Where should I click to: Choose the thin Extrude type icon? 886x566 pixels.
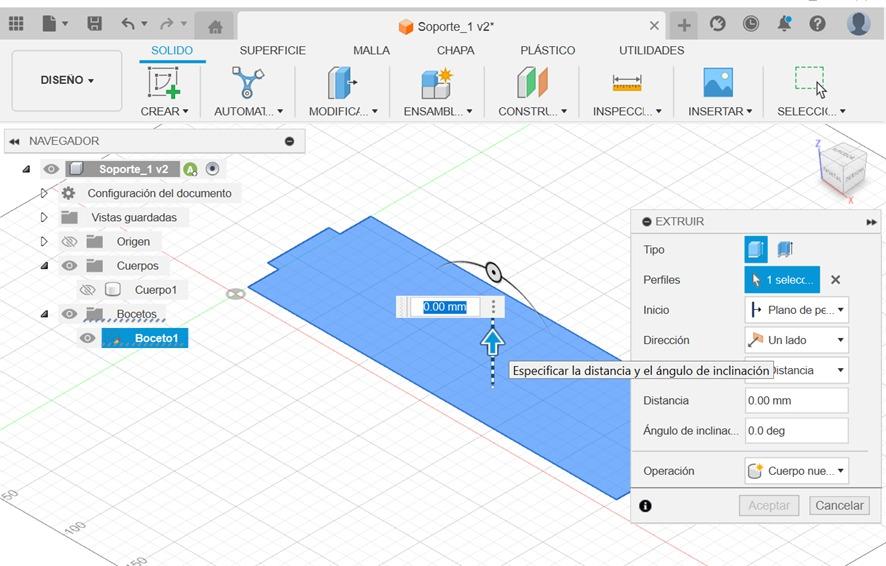[785, 249]
